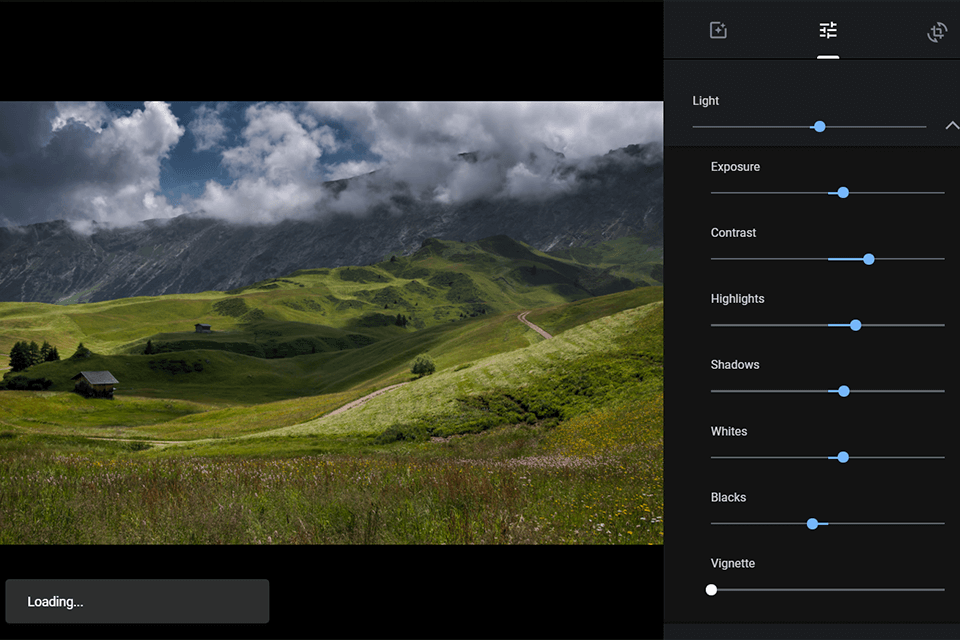This screenshot has width=960, height=640.
Task: Open the crop and rotate tab
Action: (937, 32)
